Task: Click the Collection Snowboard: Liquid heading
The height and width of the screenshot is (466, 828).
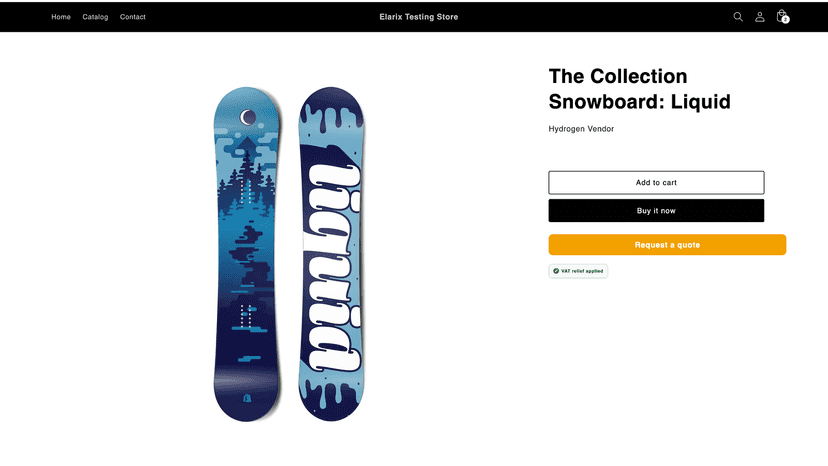Action: click(x=639, y=89)
